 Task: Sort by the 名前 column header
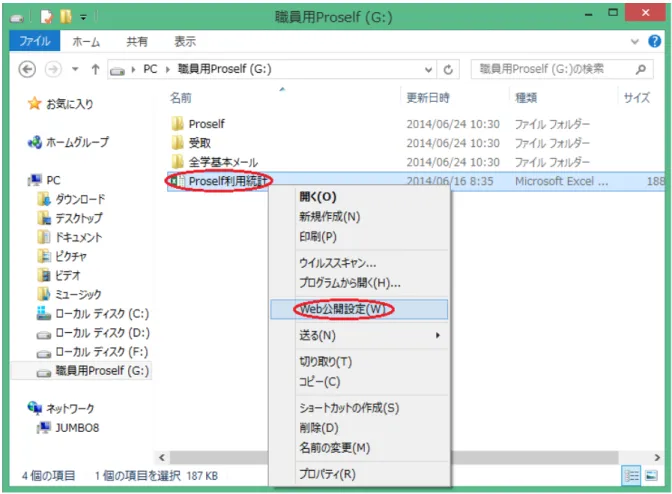point(181,98)
